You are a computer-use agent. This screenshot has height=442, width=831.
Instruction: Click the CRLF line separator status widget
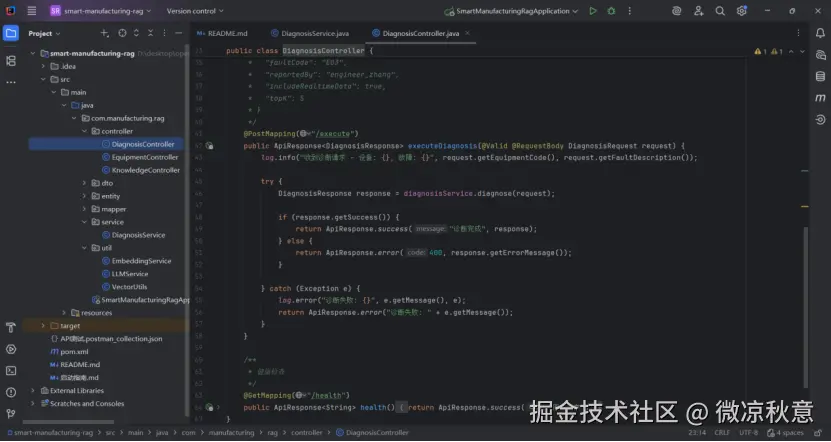coord(722,432)
